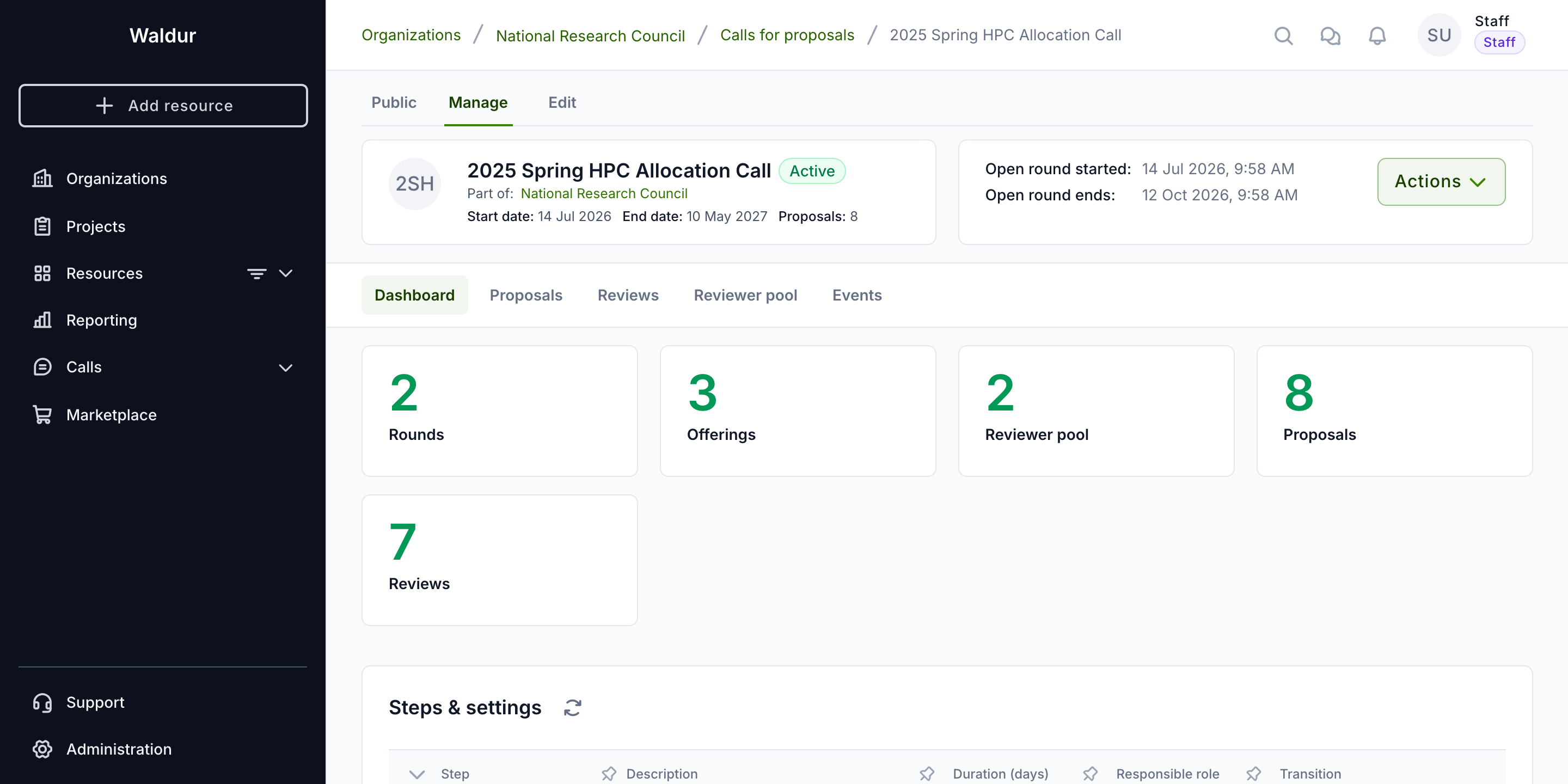Switch to the Events tab
The height and width of the screenshot is (784, 1568).
(x=856, y=295)
